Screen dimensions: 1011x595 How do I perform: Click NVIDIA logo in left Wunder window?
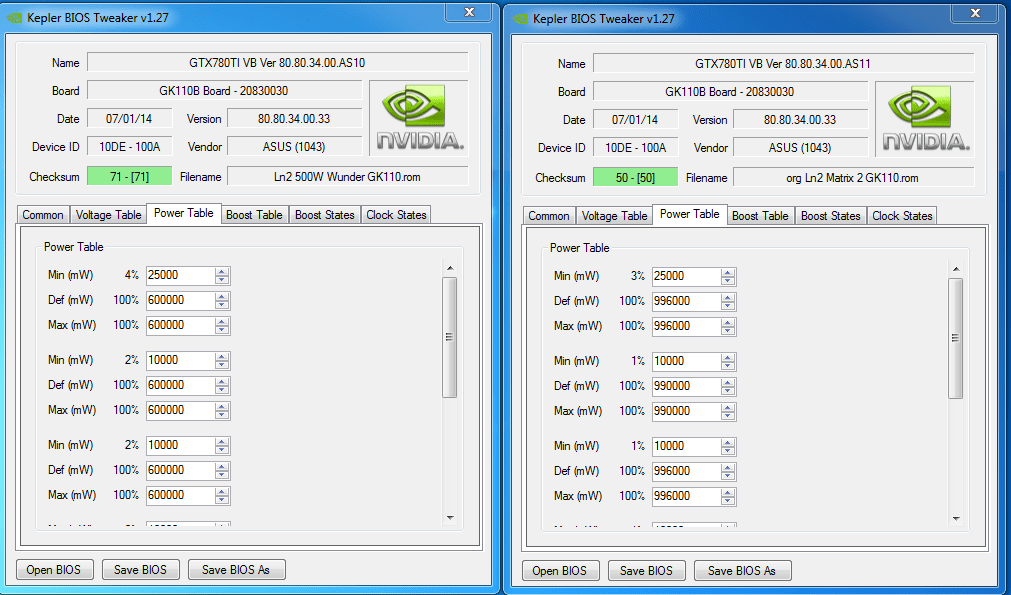pyautogui.click(x=419, y=118)
